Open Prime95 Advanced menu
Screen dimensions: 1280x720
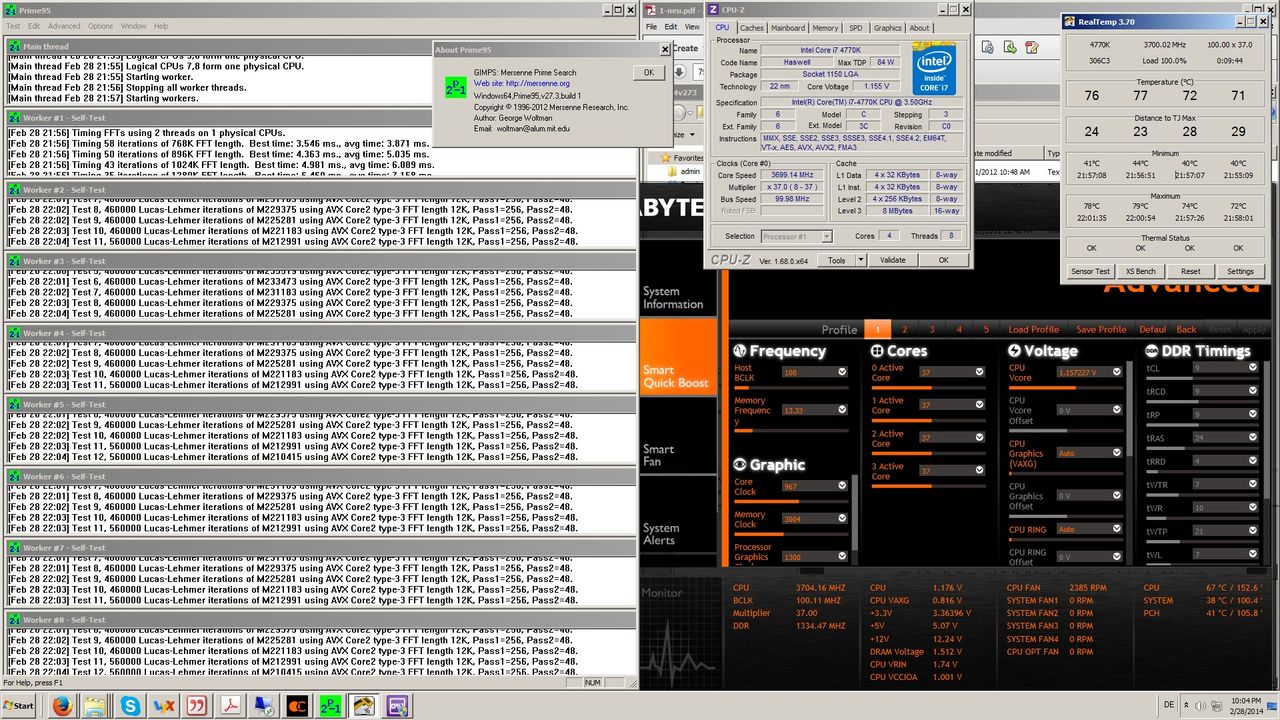tap(65, 26)
